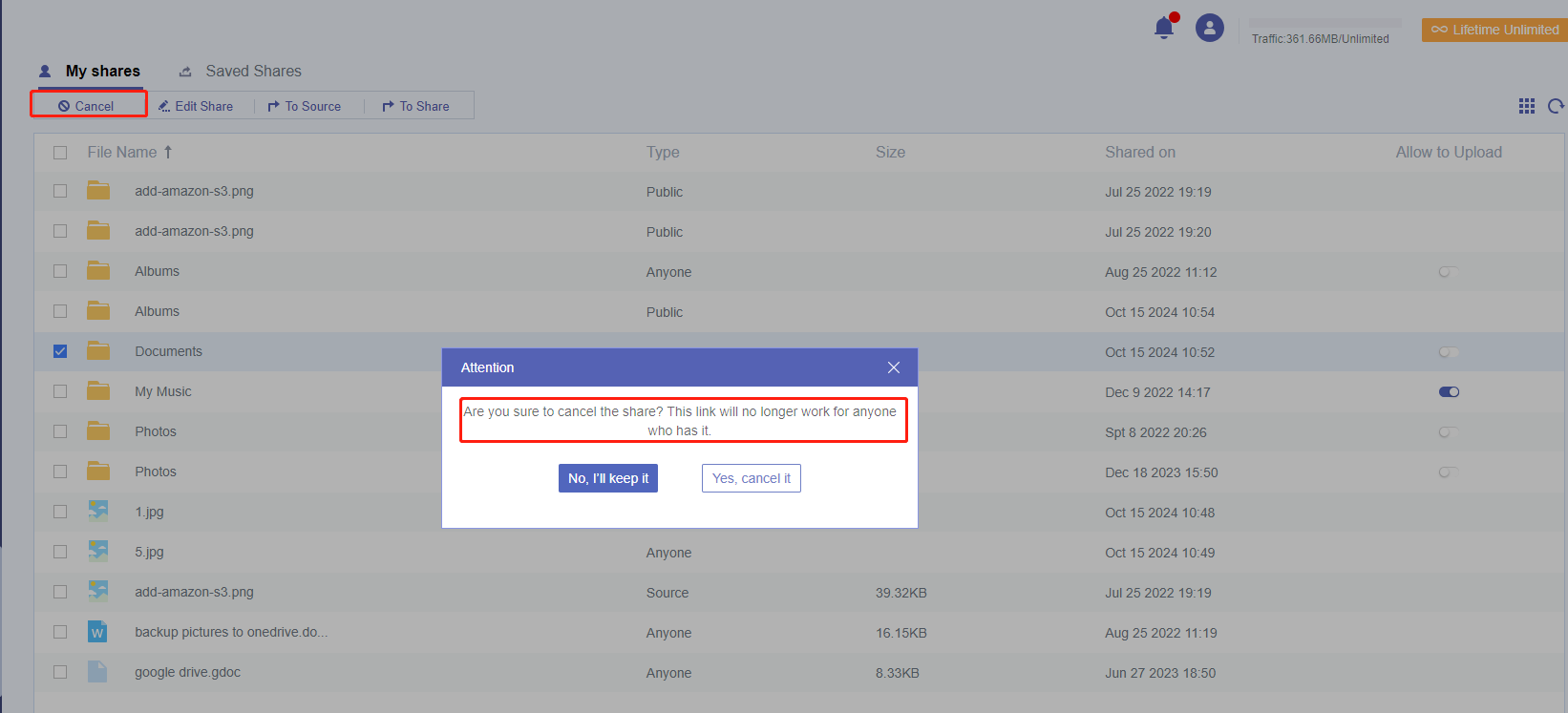Viewport: 1568px width, 713px height.
Task: Click "No, I'll keep it" button
Action: [x=608, y=478]
